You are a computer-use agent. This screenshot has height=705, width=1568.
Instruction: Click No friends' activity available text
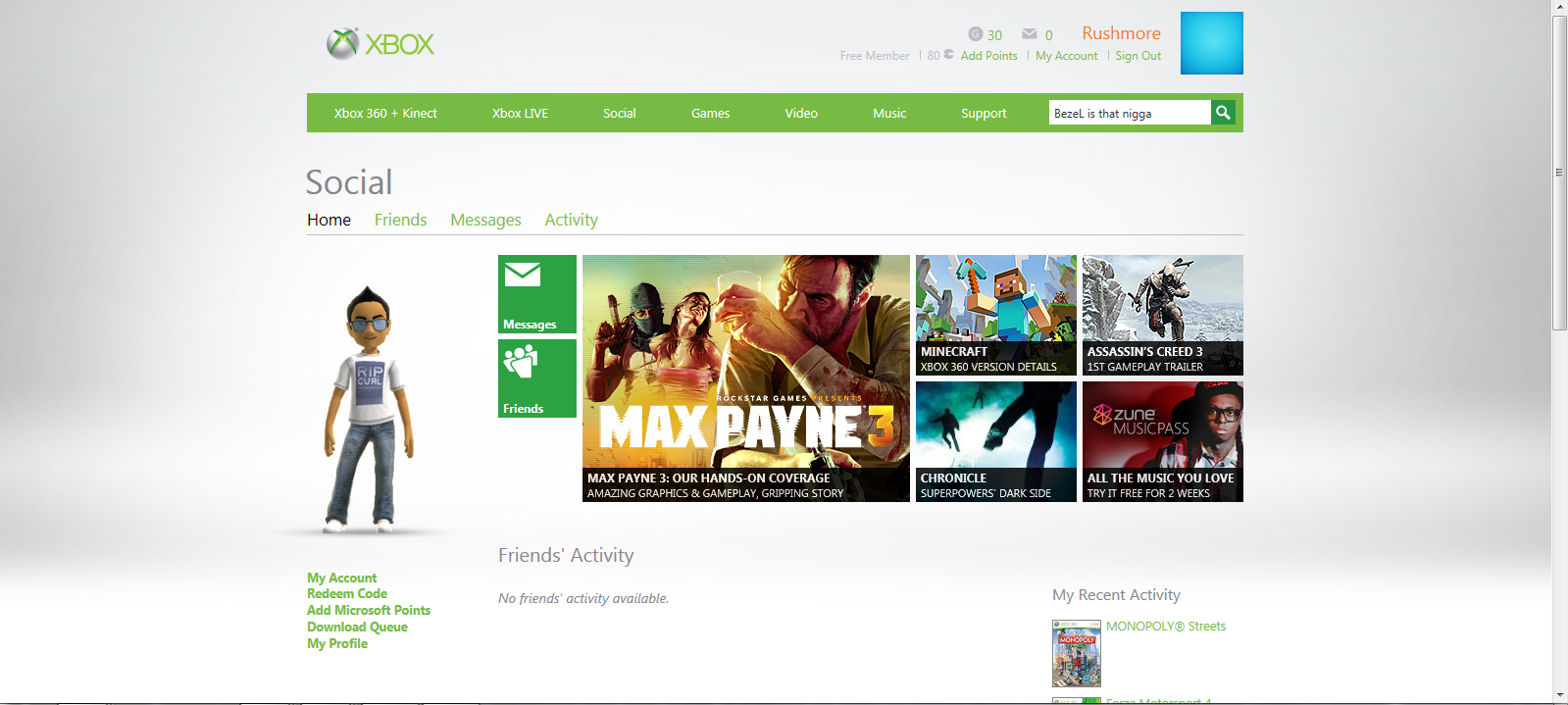pyautogui.click(x=583, y=598)
